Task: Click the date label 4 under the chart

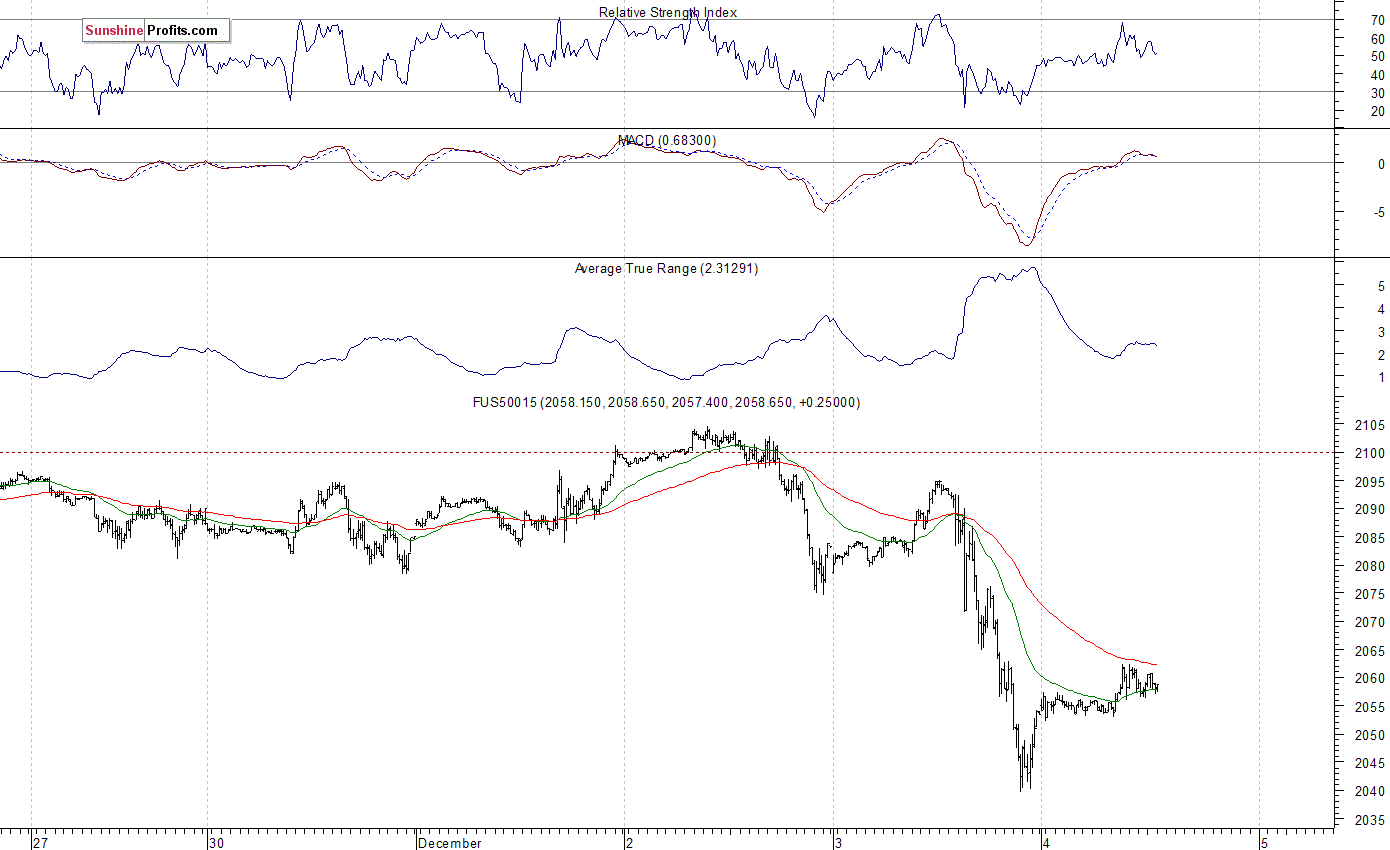Action: [x=1045, y=843]
